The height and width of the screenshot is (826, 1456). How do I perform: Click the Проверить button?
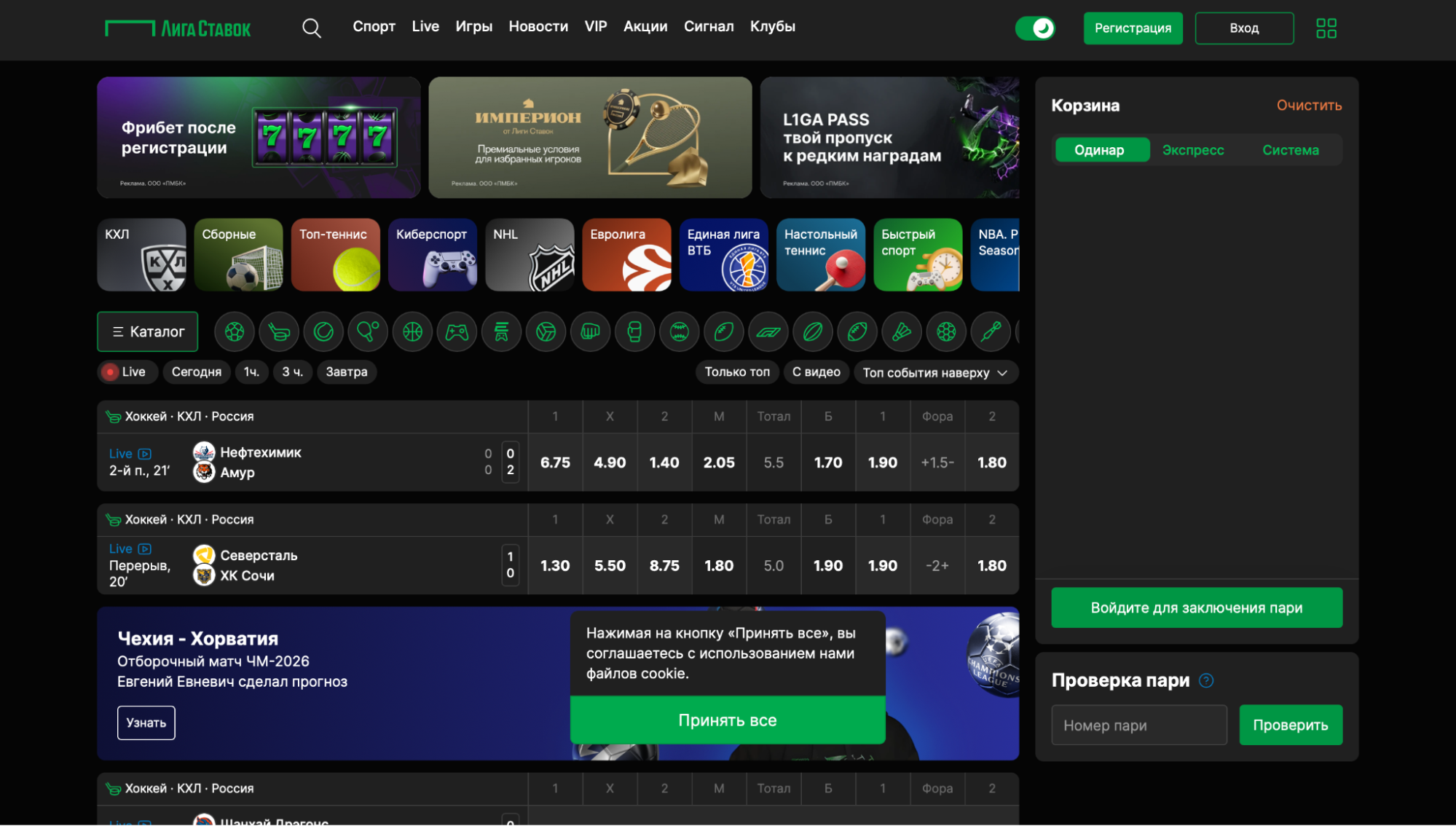(1291, 725)
